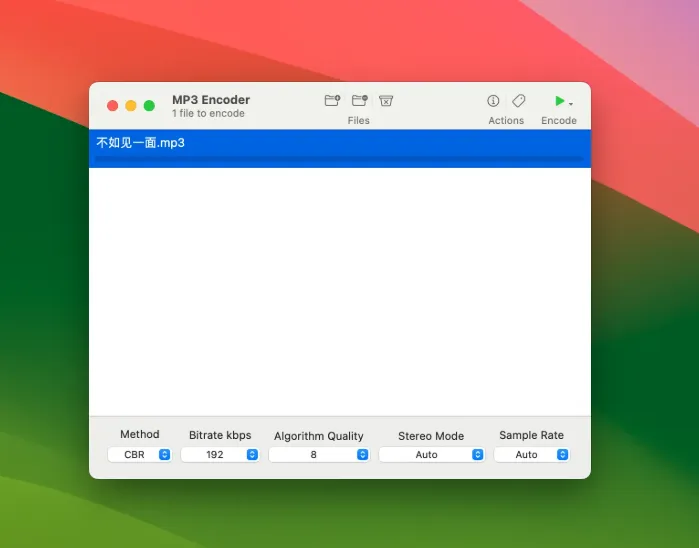The height and width of the screenshot is (548, 699).
Task: Open the Algorithm Quality dropdown
Action: pyautogui.click(x=319, y=454)
